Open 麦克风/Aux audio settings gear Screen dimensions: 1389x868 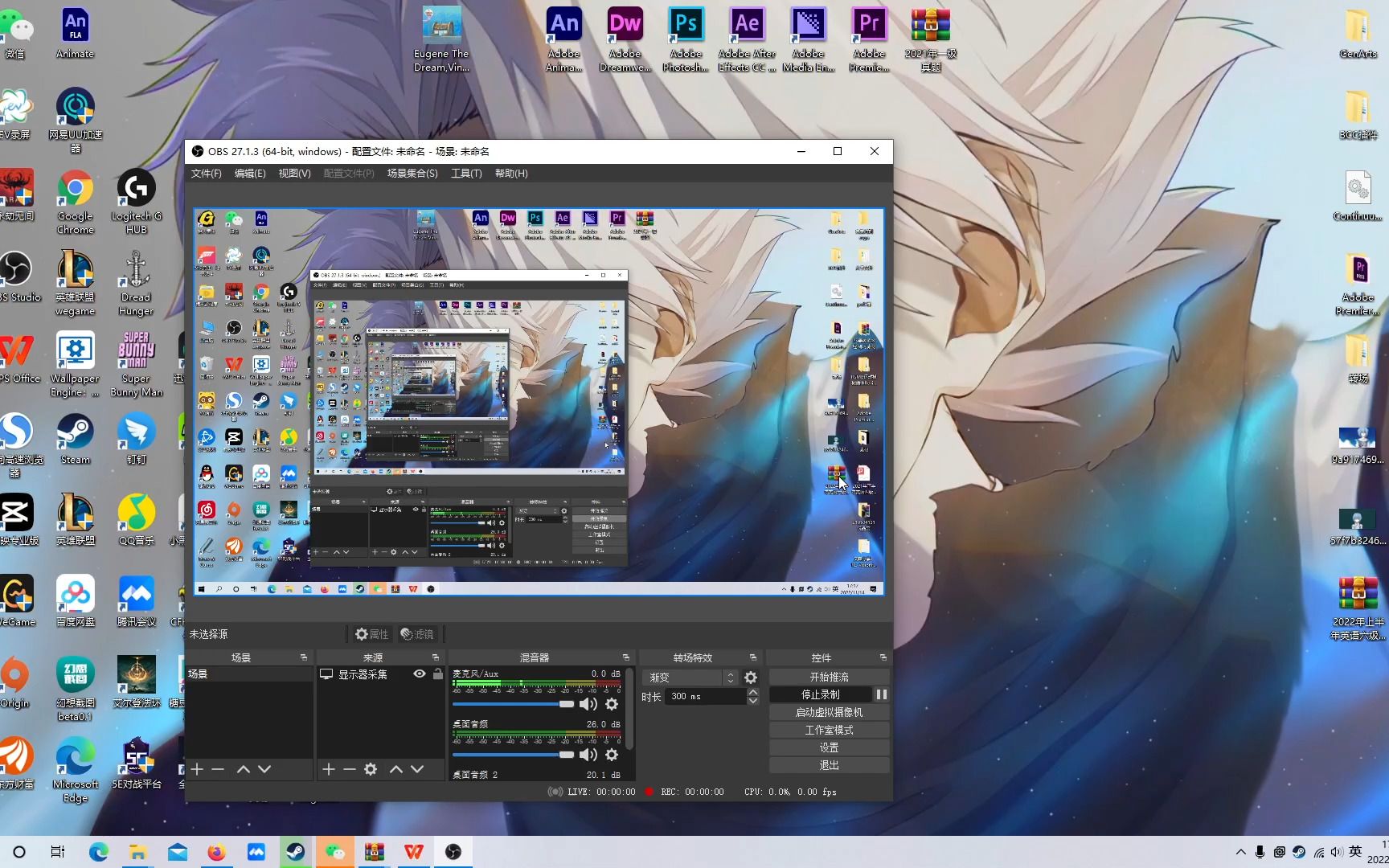click(612, 704)
